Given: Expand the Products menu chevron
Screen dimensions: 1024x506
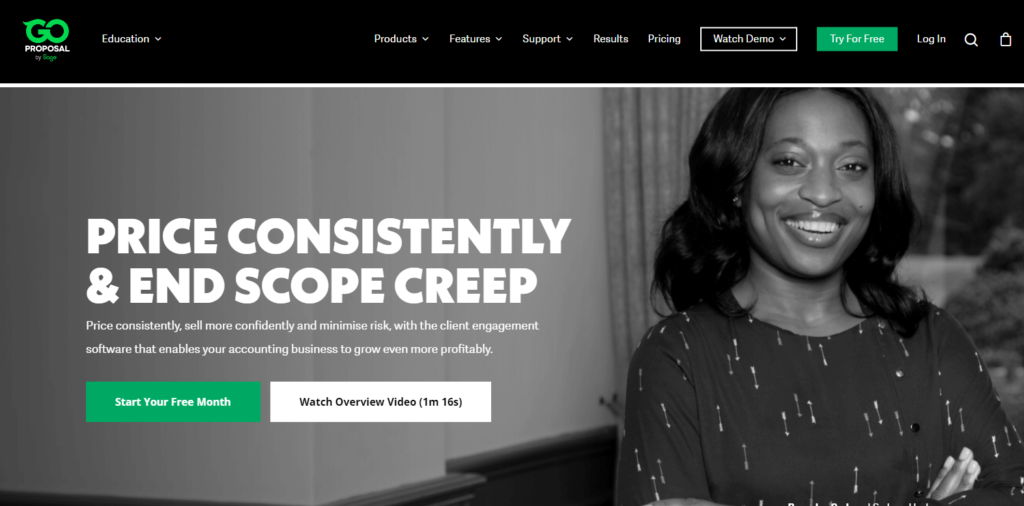Looking at the screenshot, I should [425, 39].
